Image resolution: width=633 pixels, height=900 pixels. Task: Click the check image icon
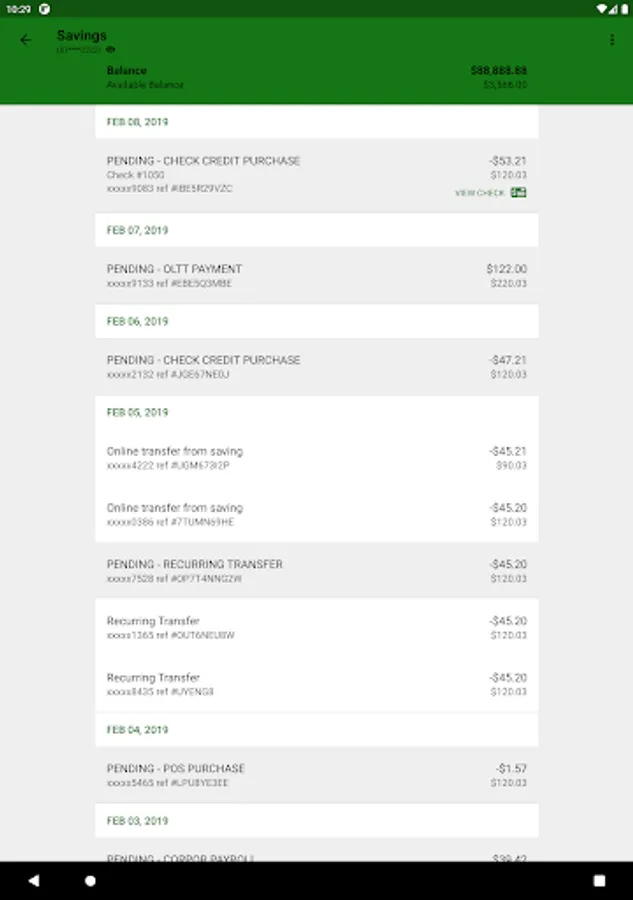(518, 192)
